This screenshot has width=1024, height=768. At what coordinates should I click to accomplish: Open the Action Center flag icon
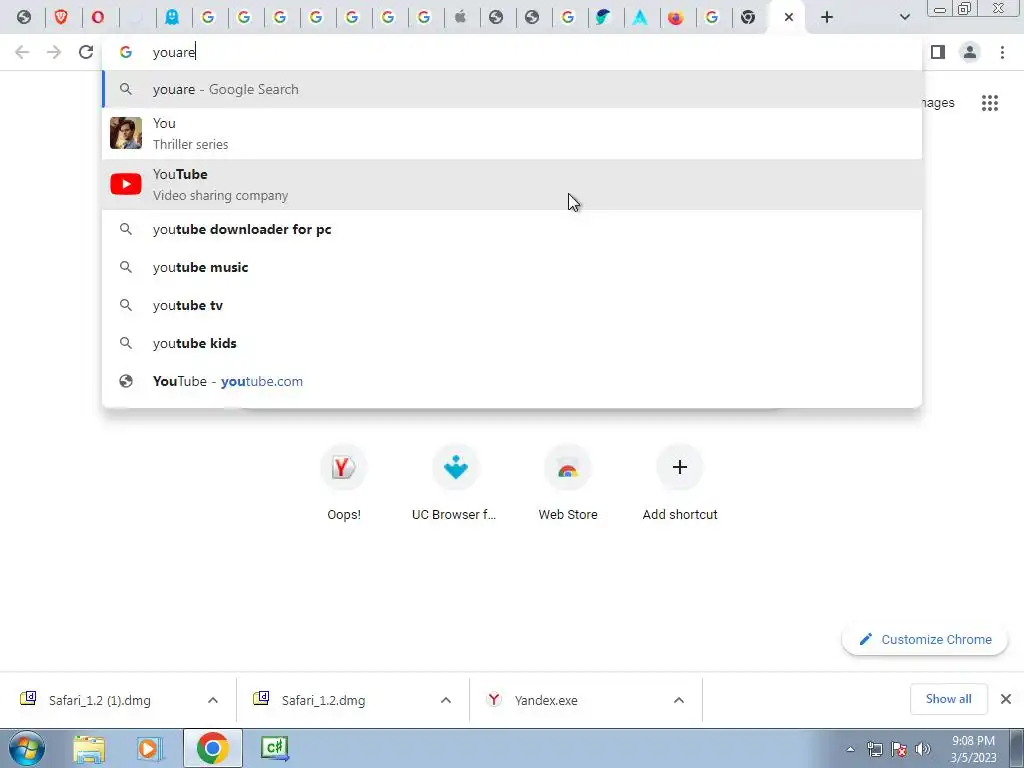coord(899,750)
